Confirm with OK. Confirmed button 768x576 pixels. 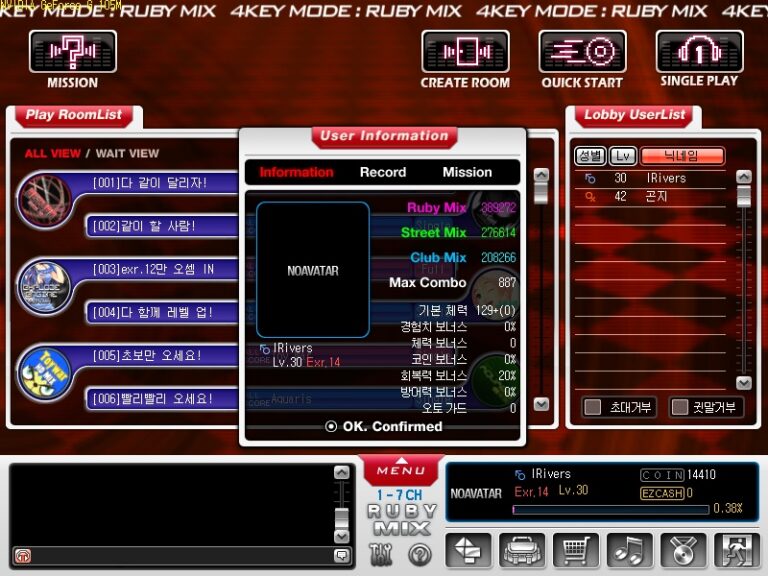coord(384,427)
